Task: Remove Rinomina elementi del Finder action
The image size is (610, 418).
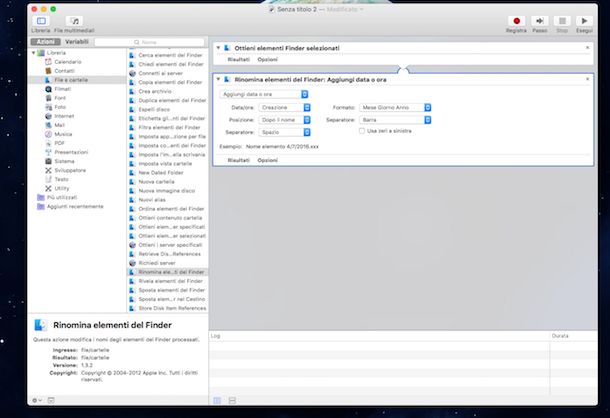Action: pos(587,79)
